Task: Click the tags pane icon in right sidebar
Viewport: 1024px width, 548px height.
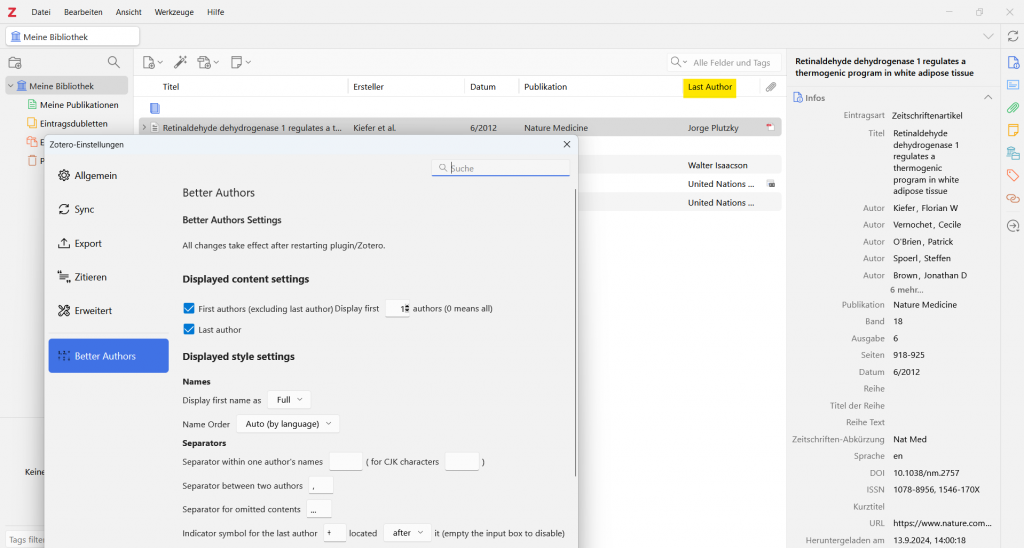Action: tap(1012, 175)
